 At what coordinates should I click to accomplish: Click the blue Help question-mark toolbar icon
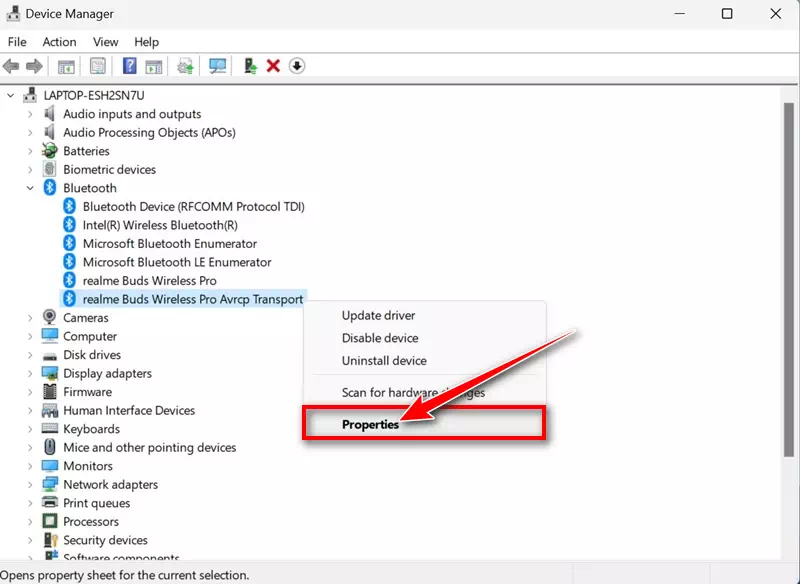tap(130, 66)
